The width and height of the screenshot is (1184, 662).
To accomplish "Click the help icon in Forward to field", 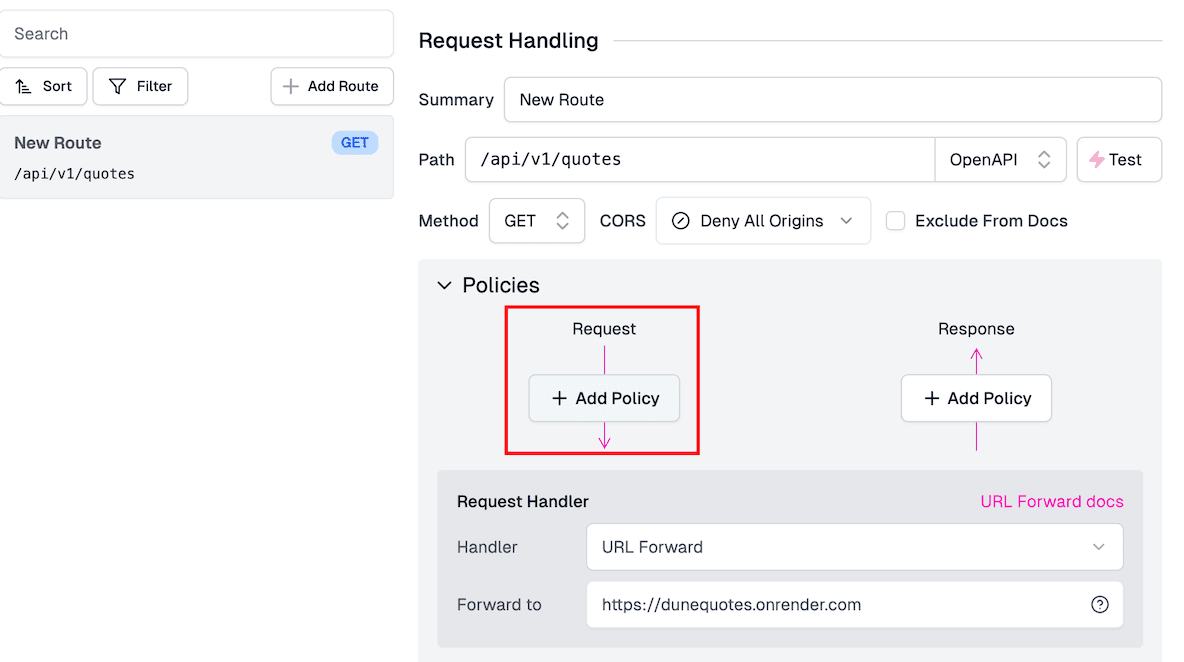I will pos(1099,605).
